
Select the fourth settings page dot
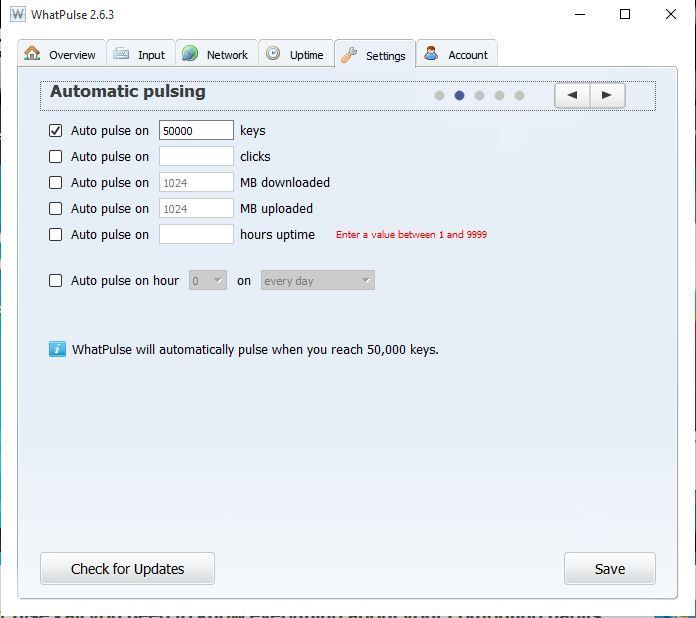click(x=499, y=95)
